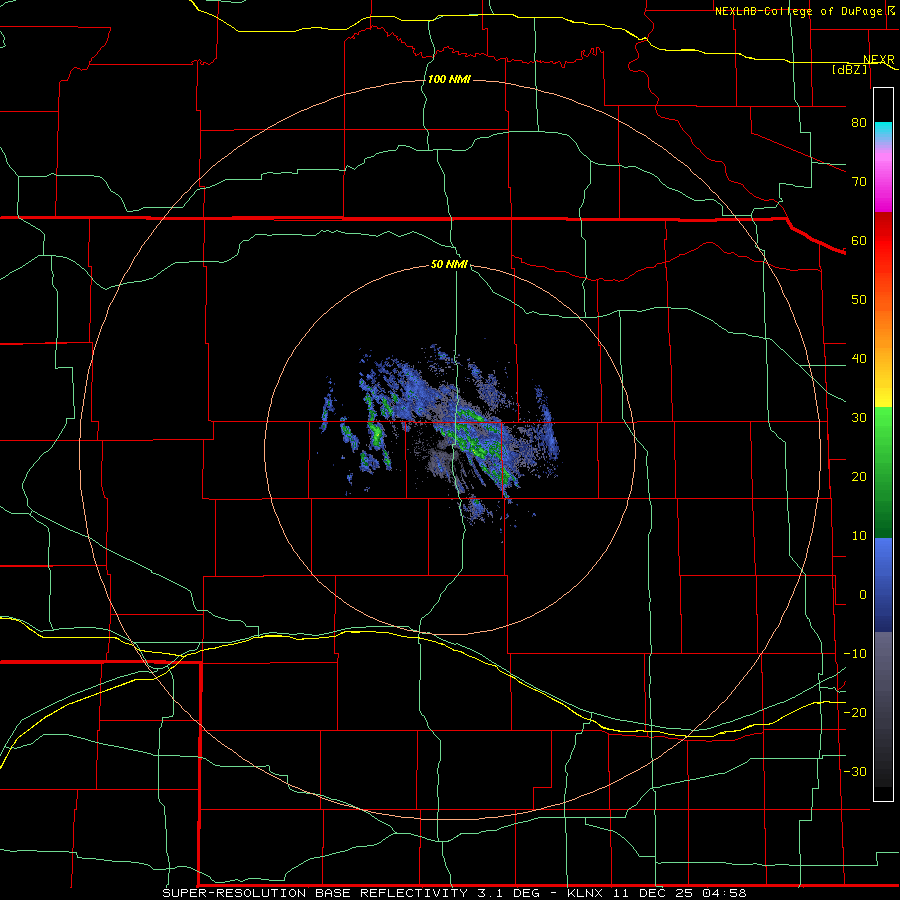Click the SUPER-RESOLUTION BASE REFLECTIVITY caption text
Image resolution: width=900 pixels, height=900 pixels.
[x=315, y=893]
